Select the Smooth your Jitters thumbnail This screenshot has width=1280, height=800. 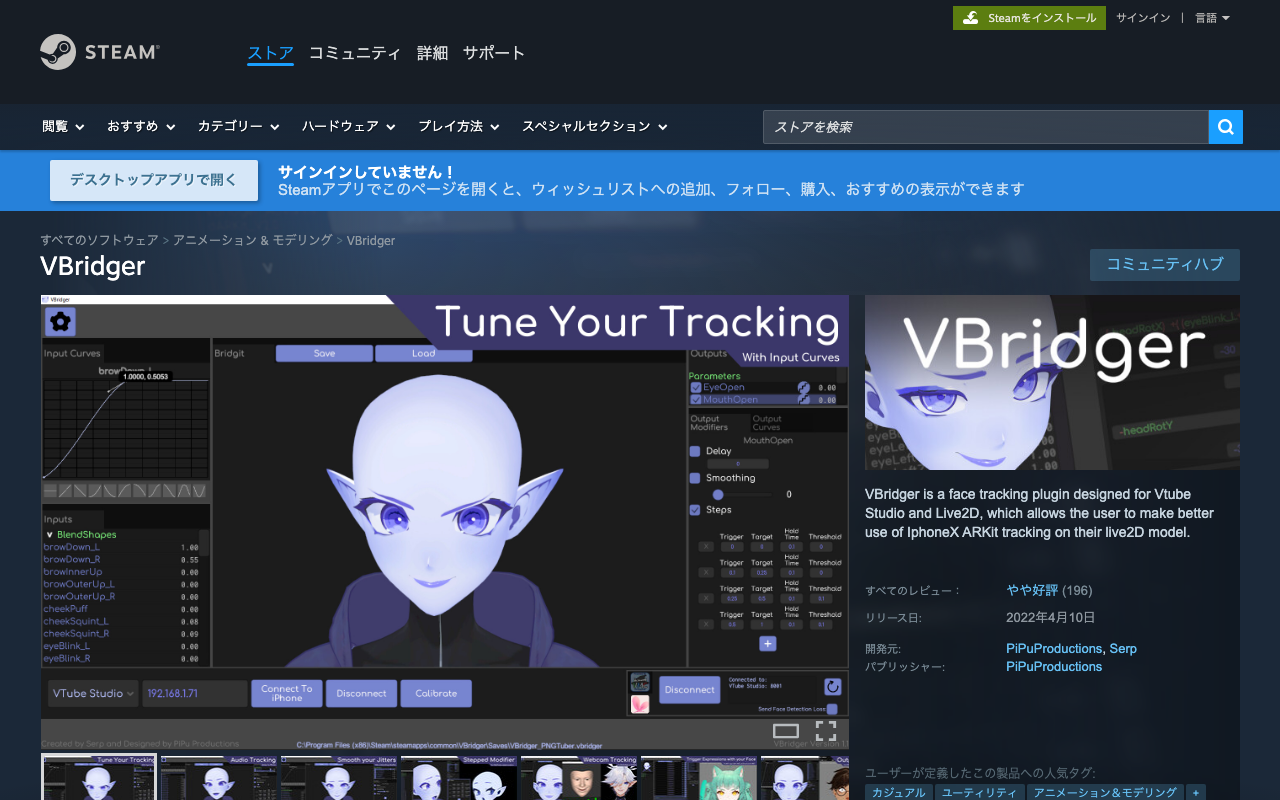[x=339, y=778]
